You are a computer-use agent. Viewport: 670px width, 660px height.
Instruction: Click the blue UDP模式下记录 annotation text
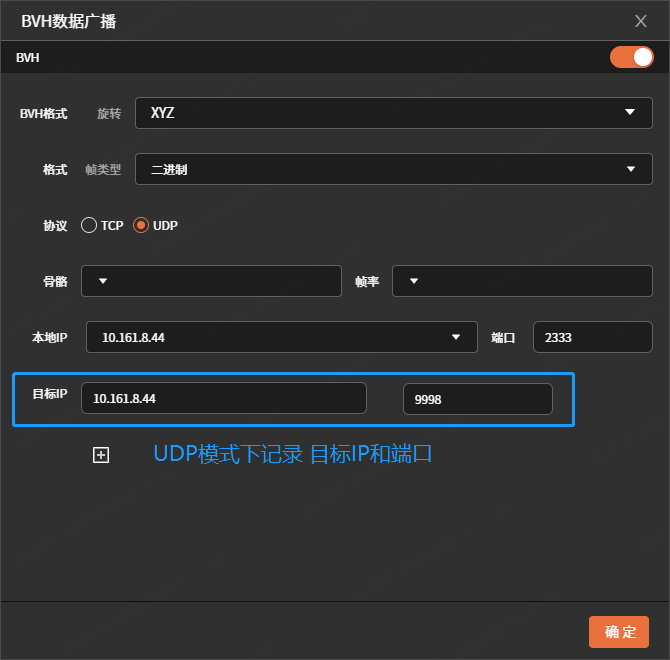click(292, 453)
